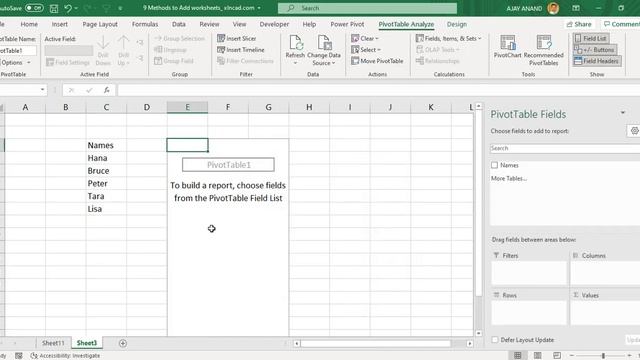Click the Save icon in title bar
640x360 pixels.
point(54,8)
